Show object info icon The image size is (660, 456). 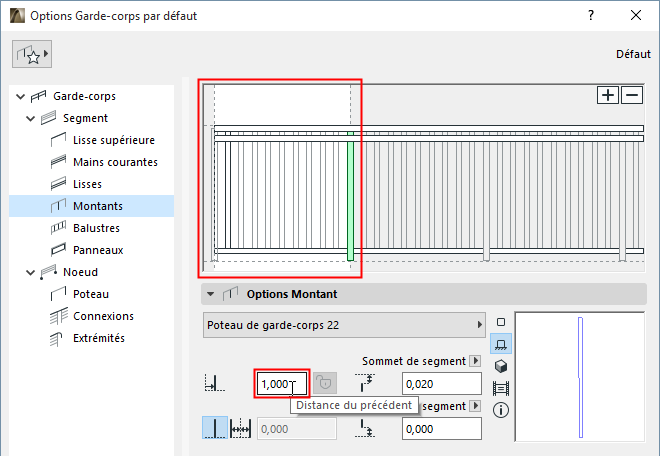[501, 410]
